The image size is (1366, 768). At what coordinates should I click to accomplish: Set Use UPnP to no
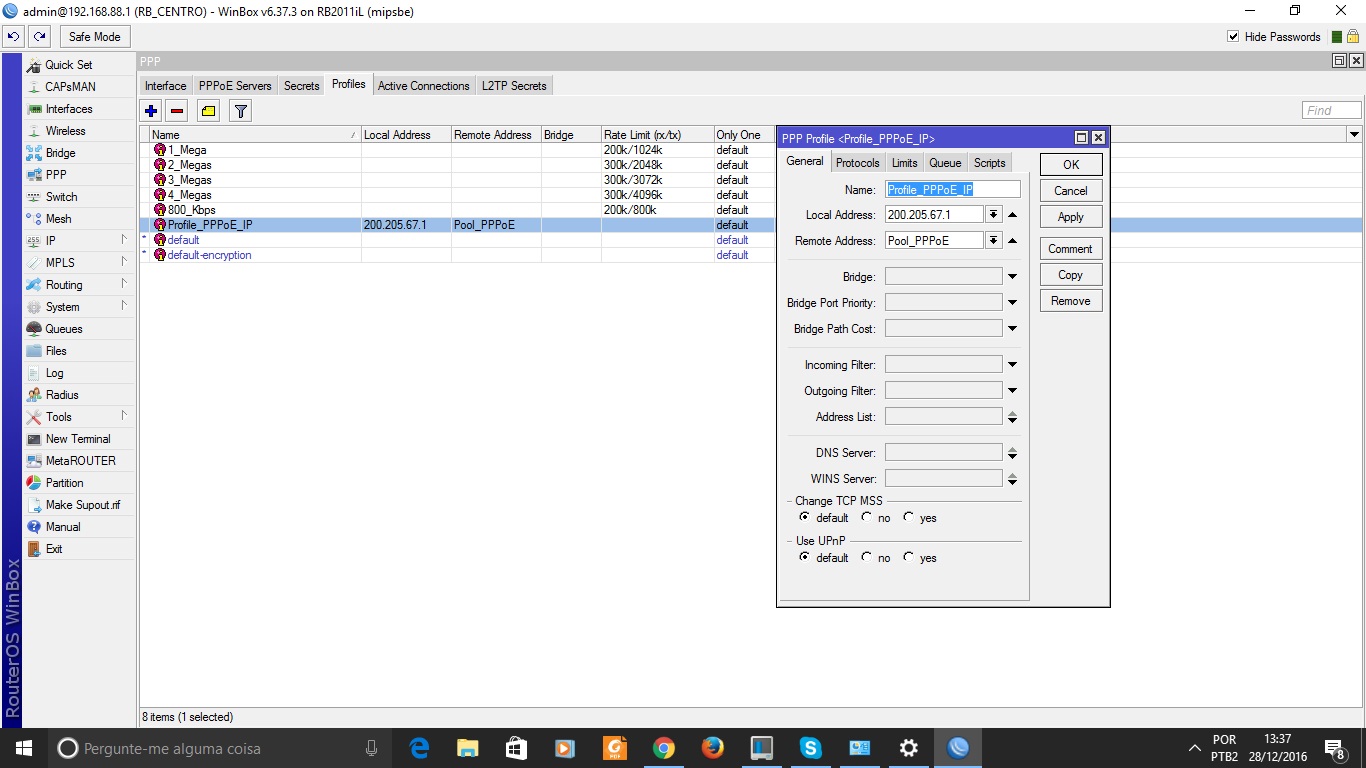pos(866,557)
